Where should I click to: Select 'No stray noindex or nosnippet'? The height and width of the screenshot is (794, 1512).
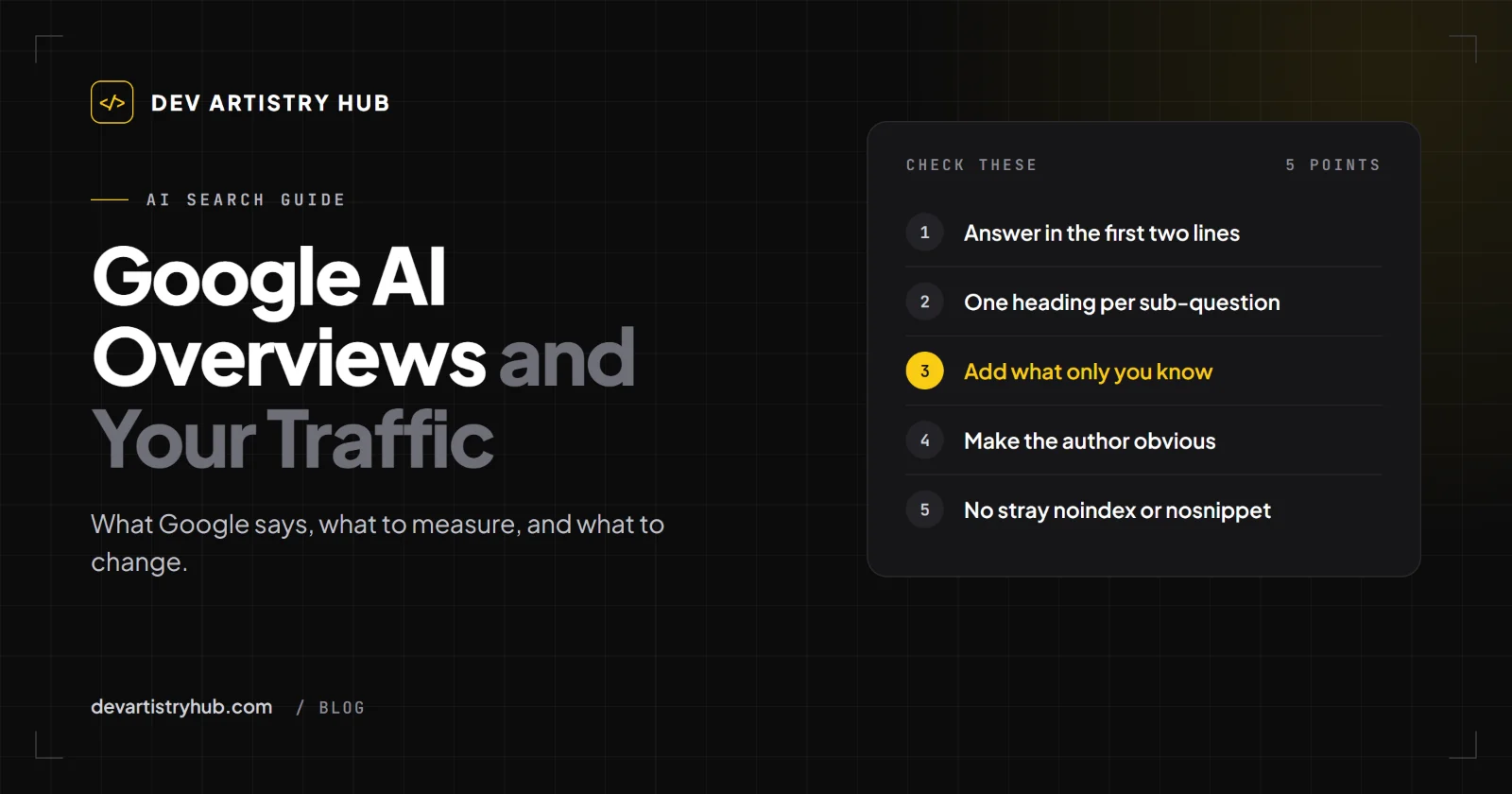coord(1117,510)
